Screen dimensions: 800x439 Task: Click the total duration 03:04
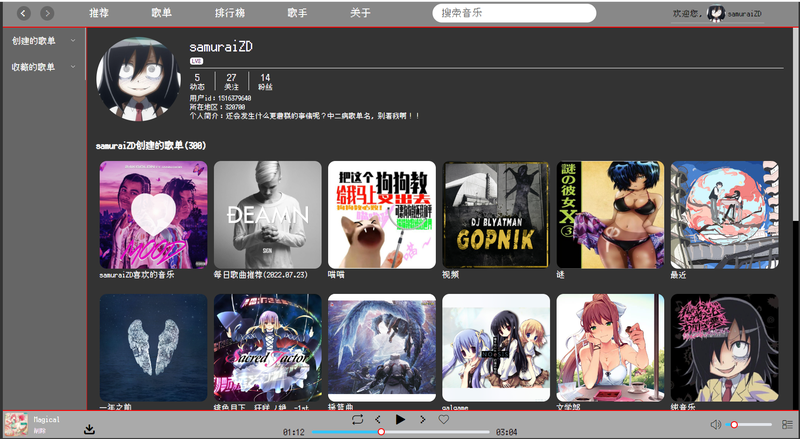[506, 432]
